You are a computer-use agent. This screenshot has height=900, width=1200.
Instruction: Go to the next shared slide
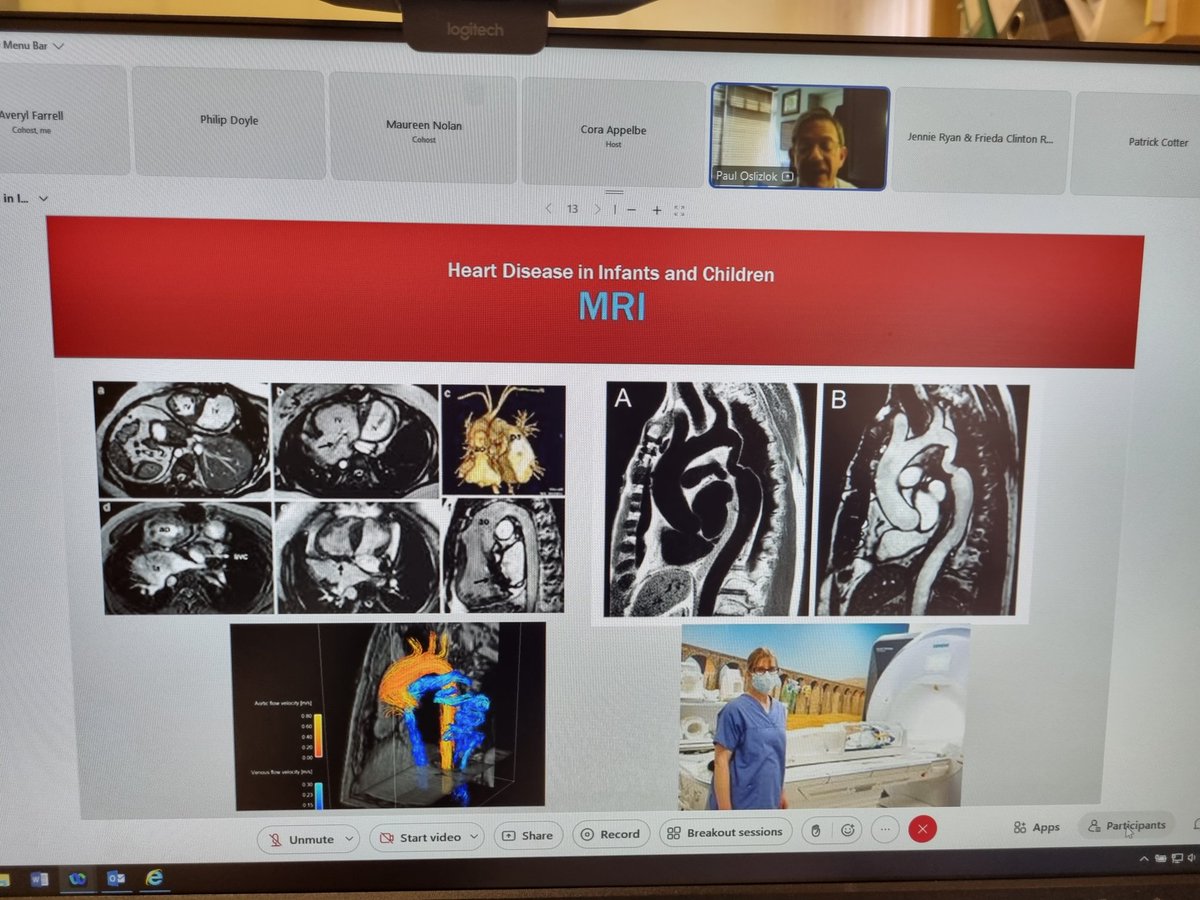coord(597,209)
